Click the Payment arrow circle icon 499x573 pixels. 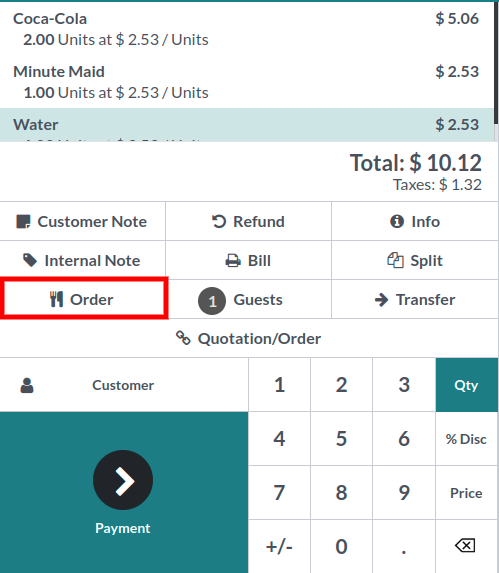[123, 480]
